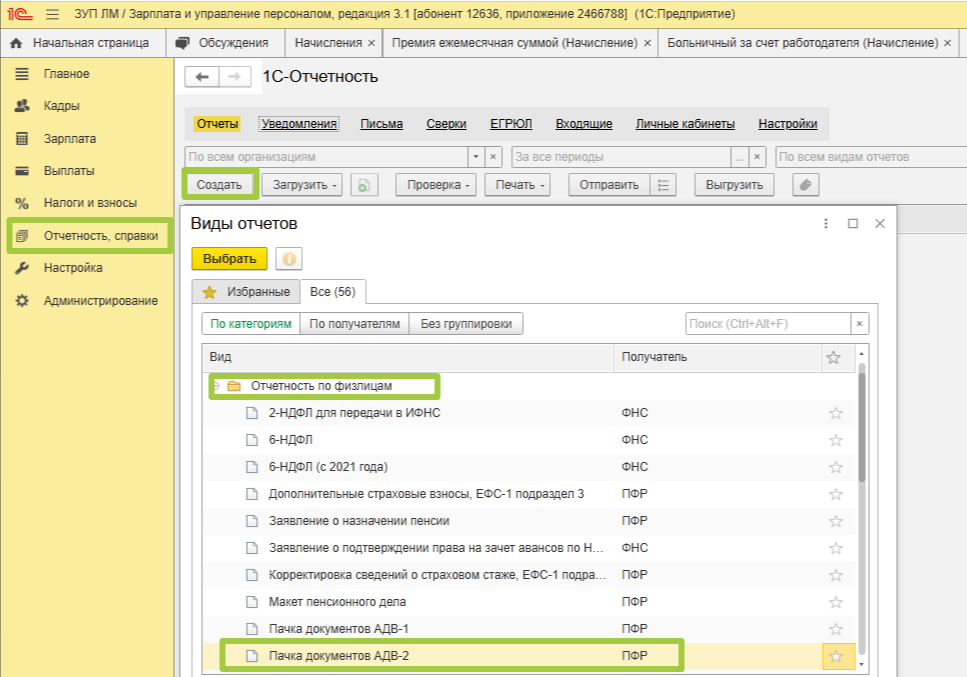Click the Выгрузить button
This screenshot has width=967, height=677.
pos(734,185)
